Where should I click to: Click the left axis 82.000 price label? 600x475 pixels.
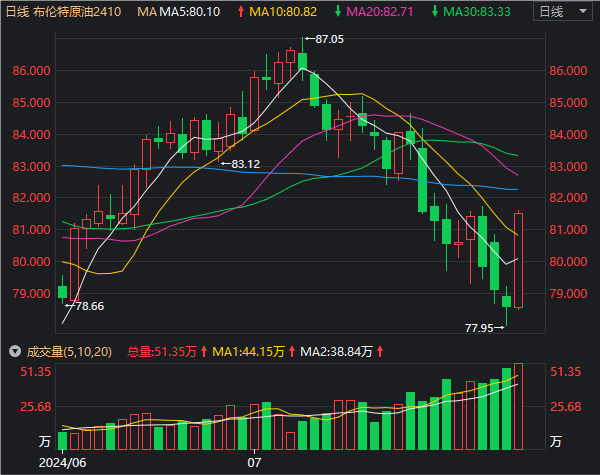point(31,198)
